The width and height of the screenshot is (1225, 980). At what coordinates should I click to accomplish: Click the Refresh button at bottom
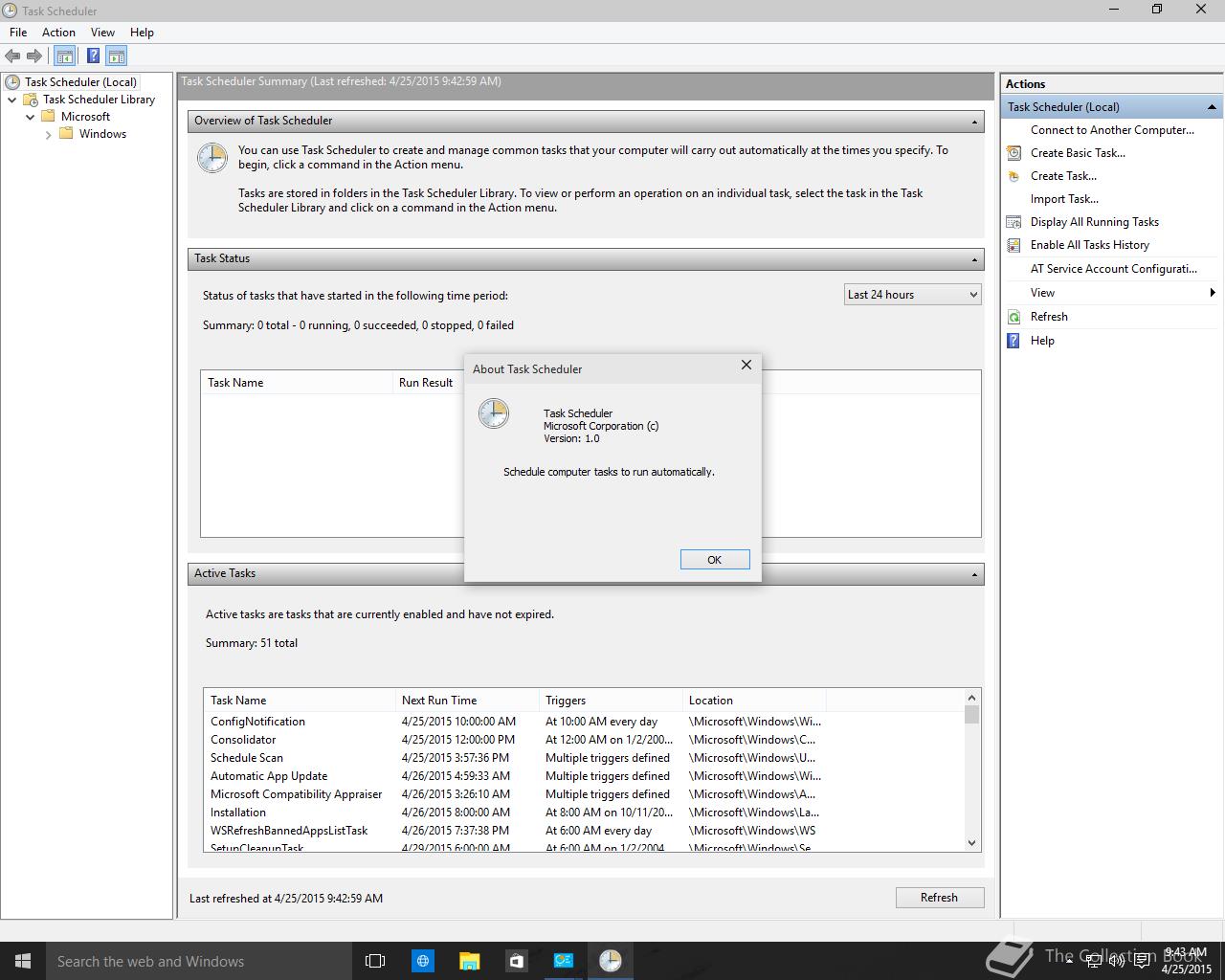939,898
